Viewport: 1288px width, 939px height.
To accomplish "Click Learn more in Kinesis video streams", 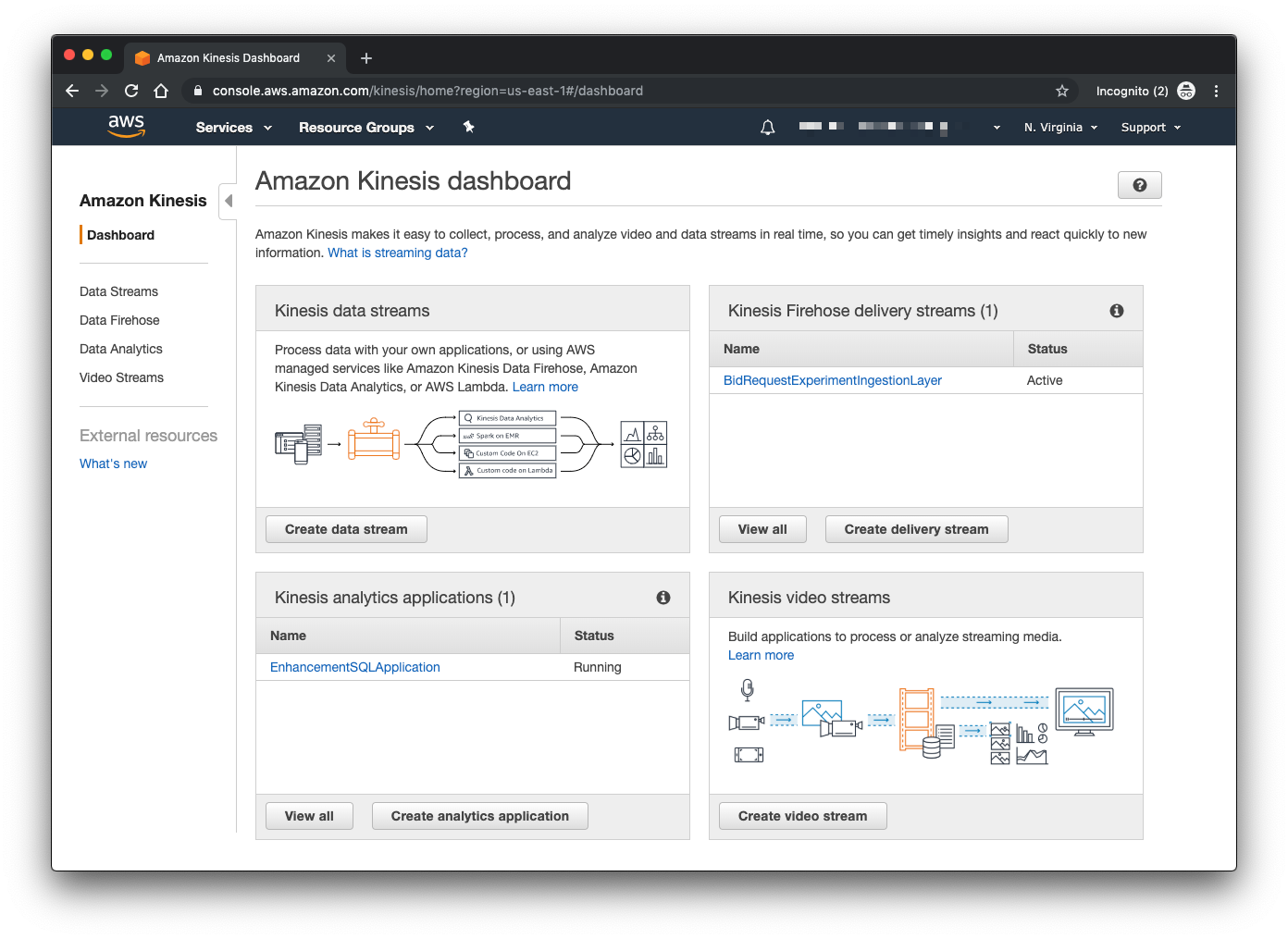I will tap(761, 655).
